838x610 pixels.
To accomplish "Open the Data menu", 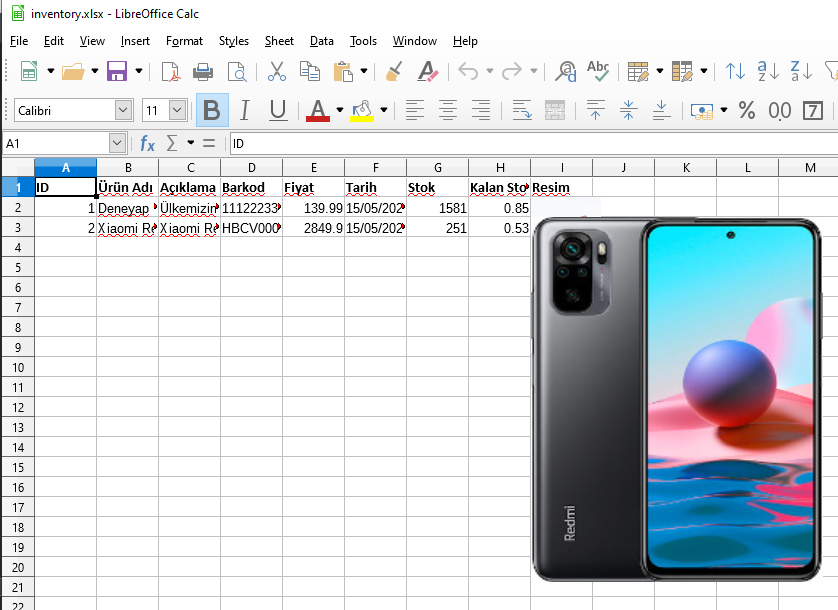I will [x=321, y=41].
